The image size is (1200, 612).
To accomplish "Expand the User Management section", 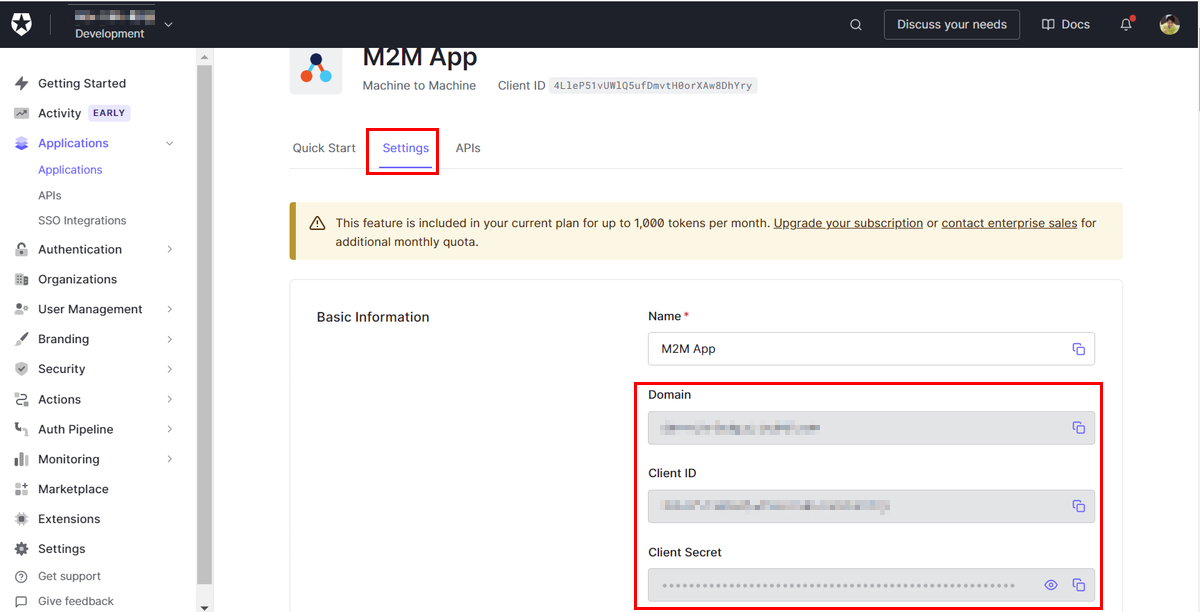I will tap(90, 309).
